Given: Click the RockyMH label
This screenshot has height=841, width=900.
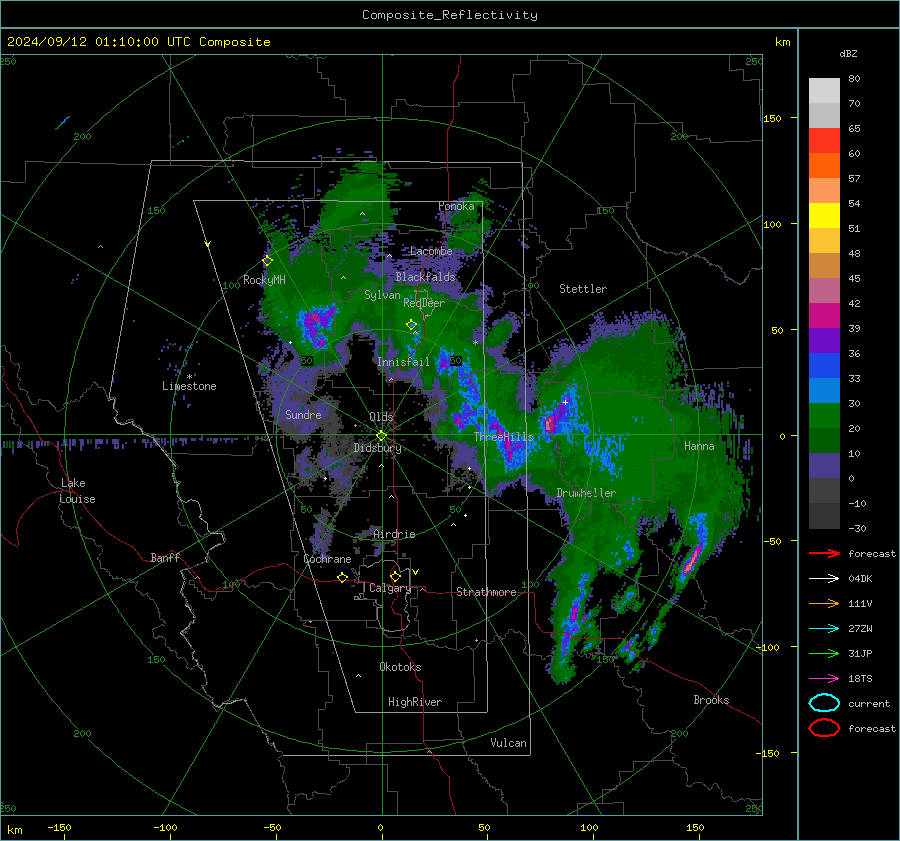Looking at the screenshot, I should [x=264, y=280].
